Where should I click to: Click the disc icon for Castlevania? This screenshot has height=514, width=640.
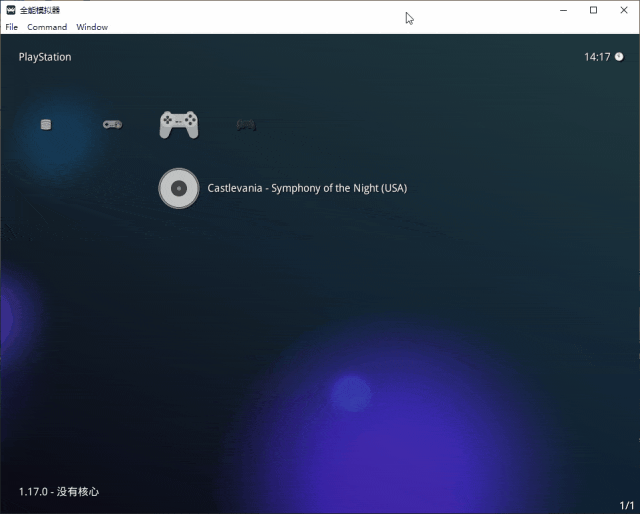click(179, 188)
